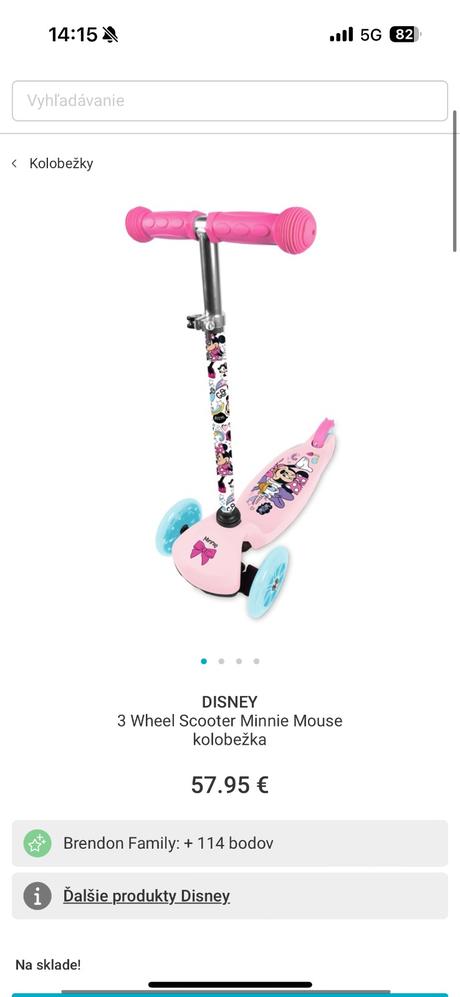Tap the Brendon Family + 114 bodov banner
The image size is (460, 997).
click(230, 843)
